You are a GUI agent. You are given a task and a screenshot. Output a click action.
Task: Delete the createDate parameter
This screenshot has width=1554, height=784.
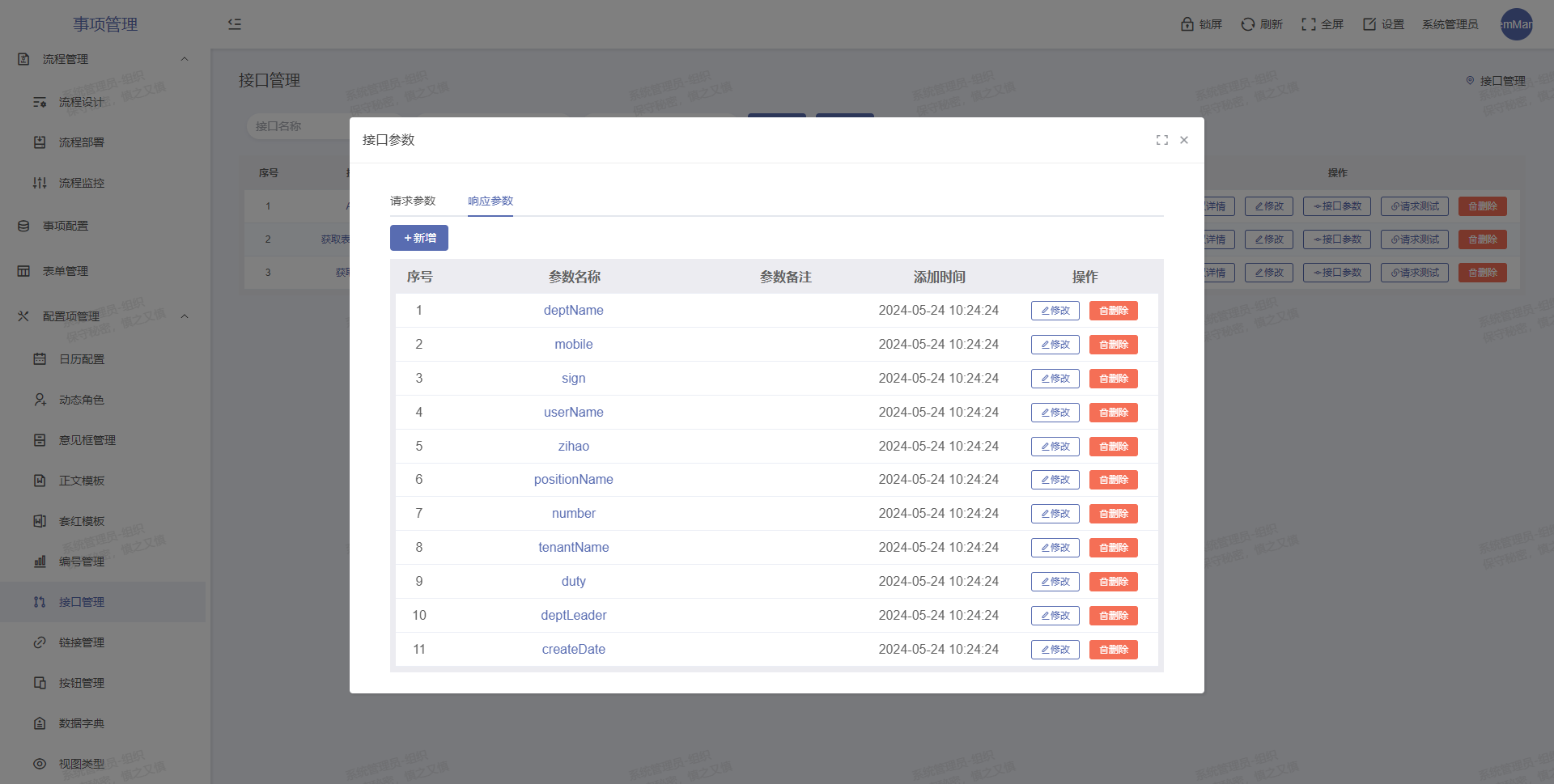coord(1113,650)
